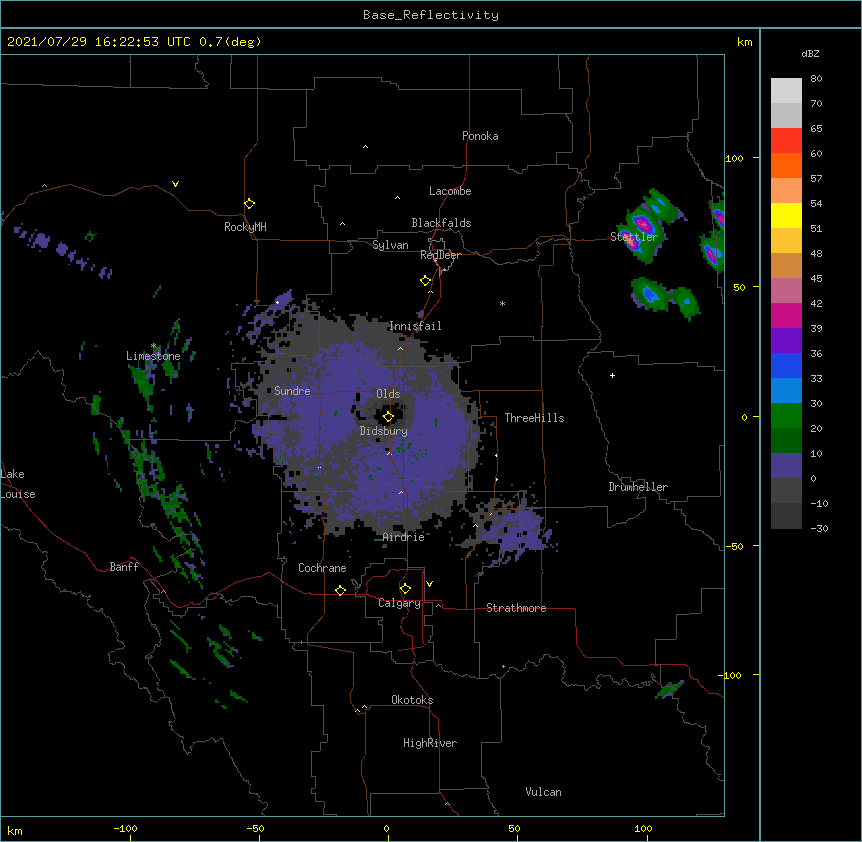Select the red 60-65 dBZ legend swatch
Image resolution: width=862 pixels, height=842 pixels.
[x=786, y=141]
